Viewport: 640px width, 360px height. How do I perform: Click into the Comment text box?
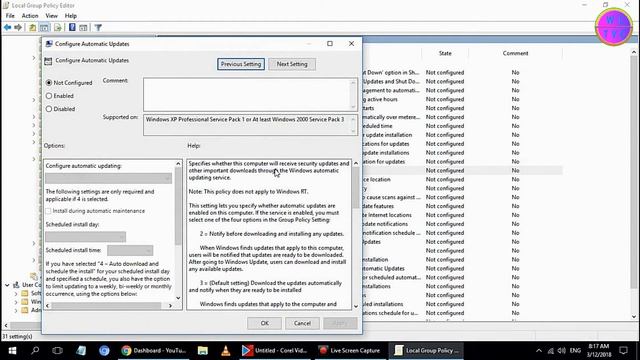(247, 95)
